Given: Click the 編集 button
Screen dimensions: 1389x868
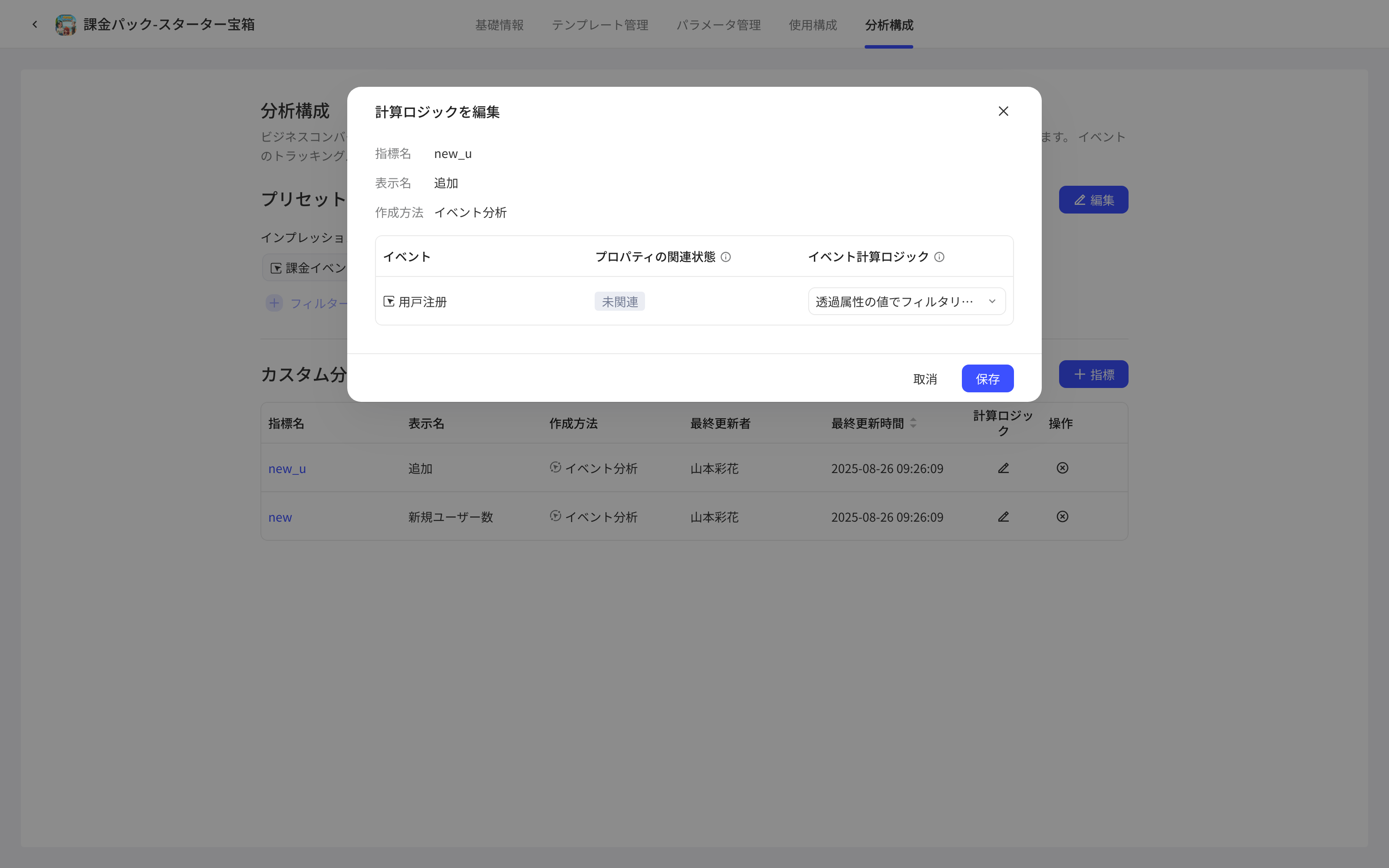Looking at the screenshot, I should 1093,200.
